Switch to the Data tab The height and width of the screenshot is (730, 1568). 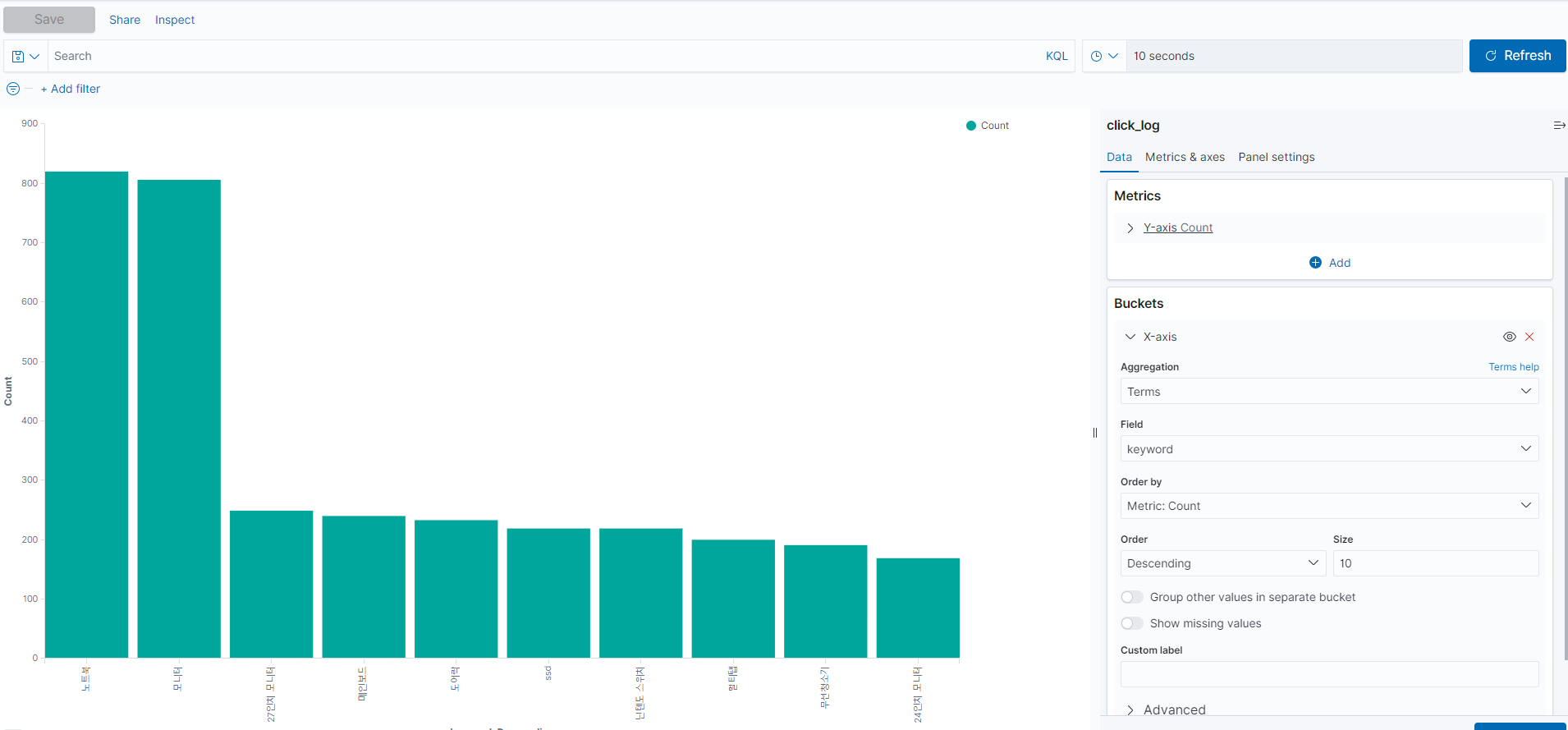click(1119, 157)
